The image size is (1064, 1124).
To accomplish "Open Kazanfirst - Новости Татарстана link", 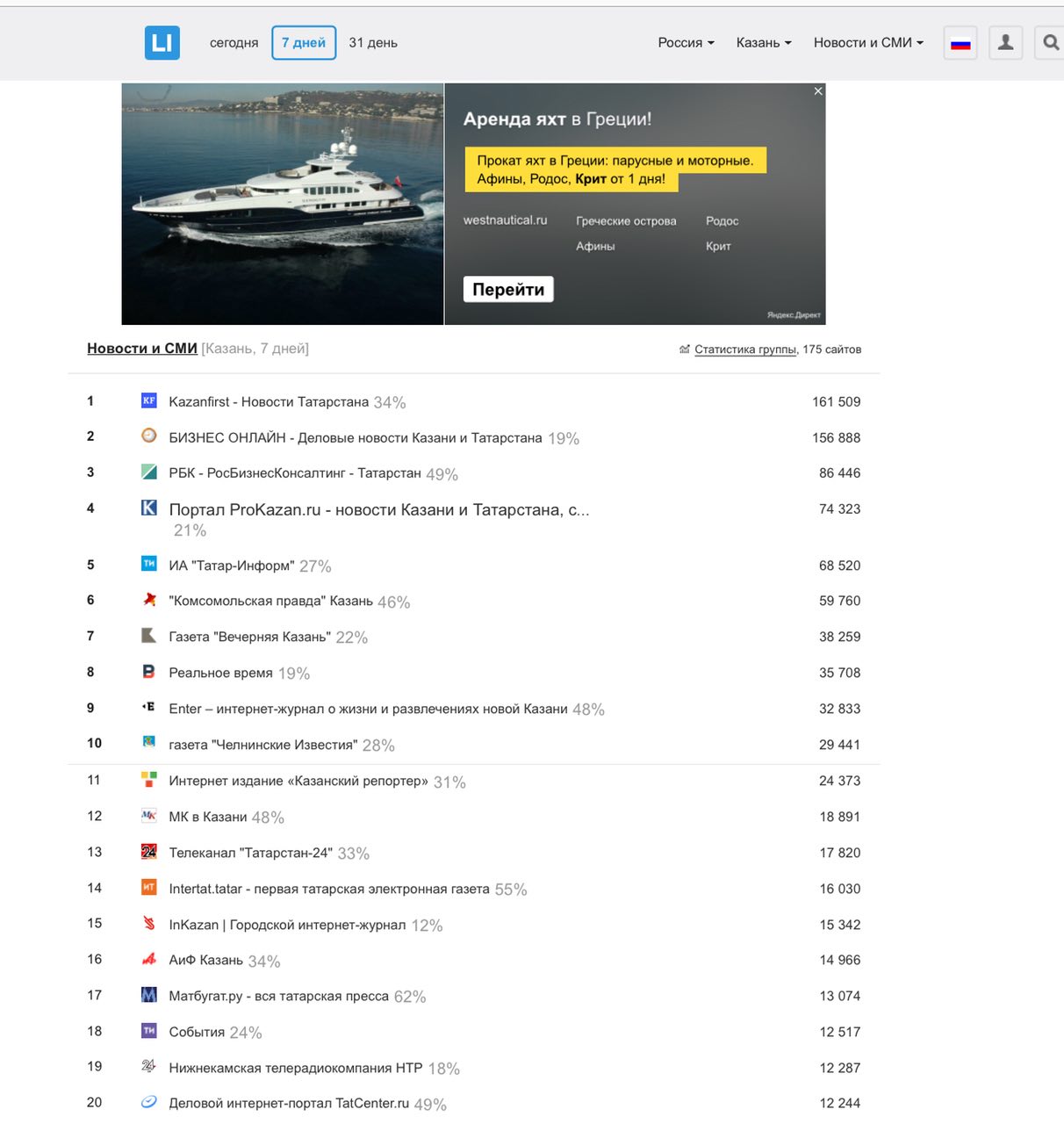I will tap(269, 401).
